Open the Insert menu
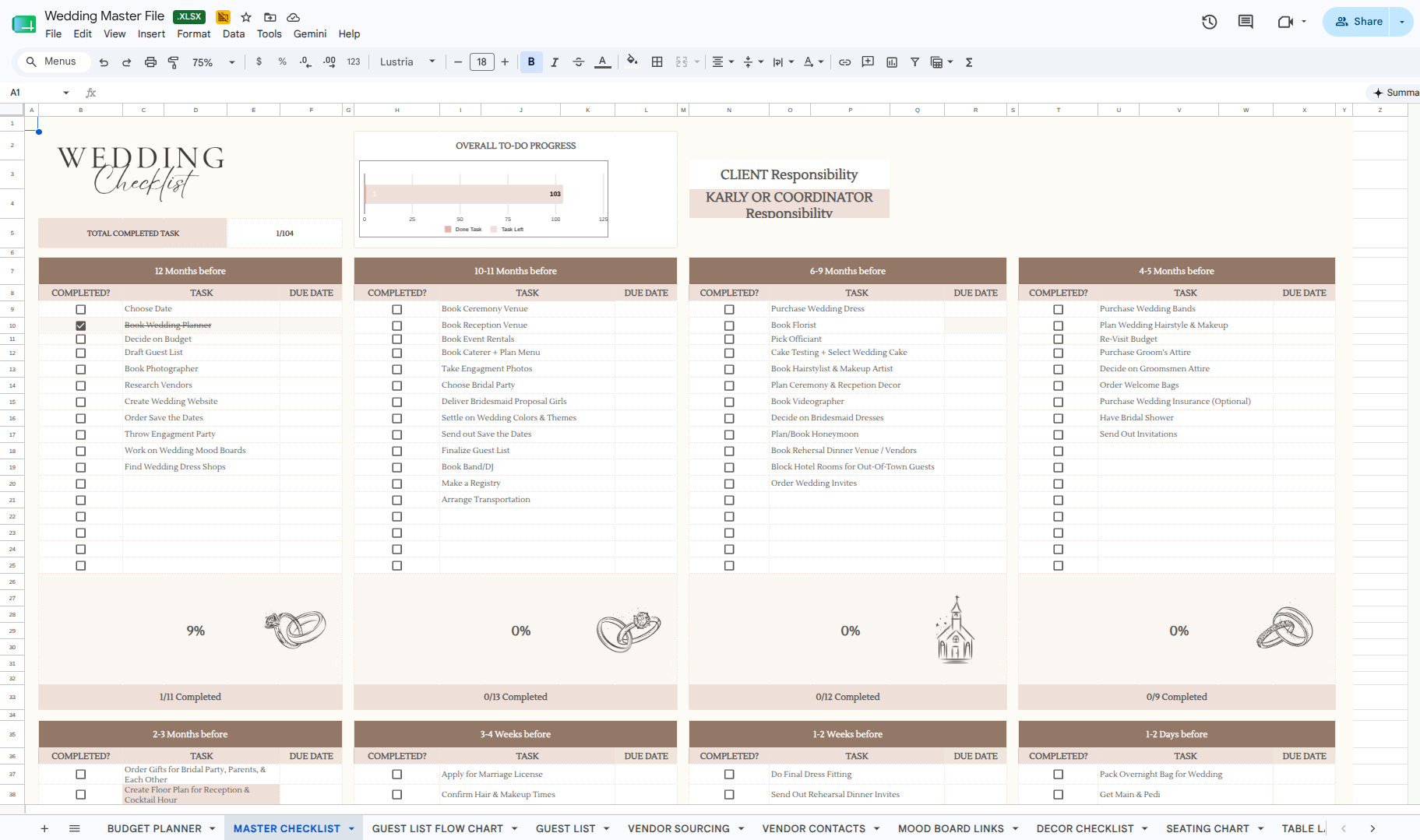 [x=151, y=33]
